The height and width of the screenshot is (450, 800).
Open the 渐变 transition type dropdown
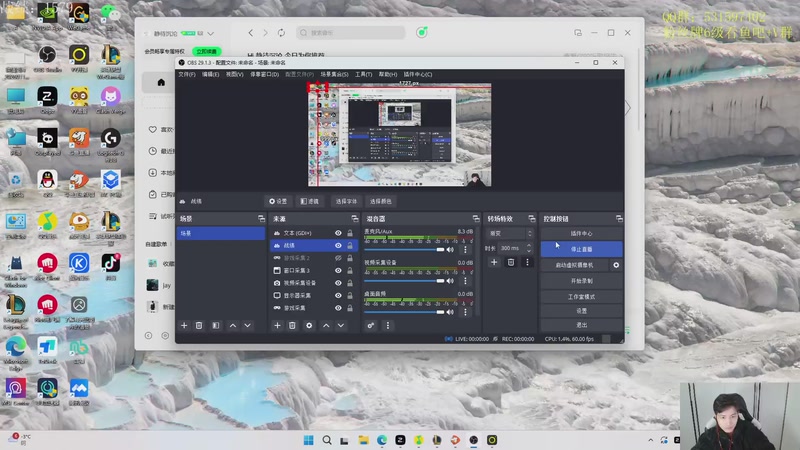(511, 233)
